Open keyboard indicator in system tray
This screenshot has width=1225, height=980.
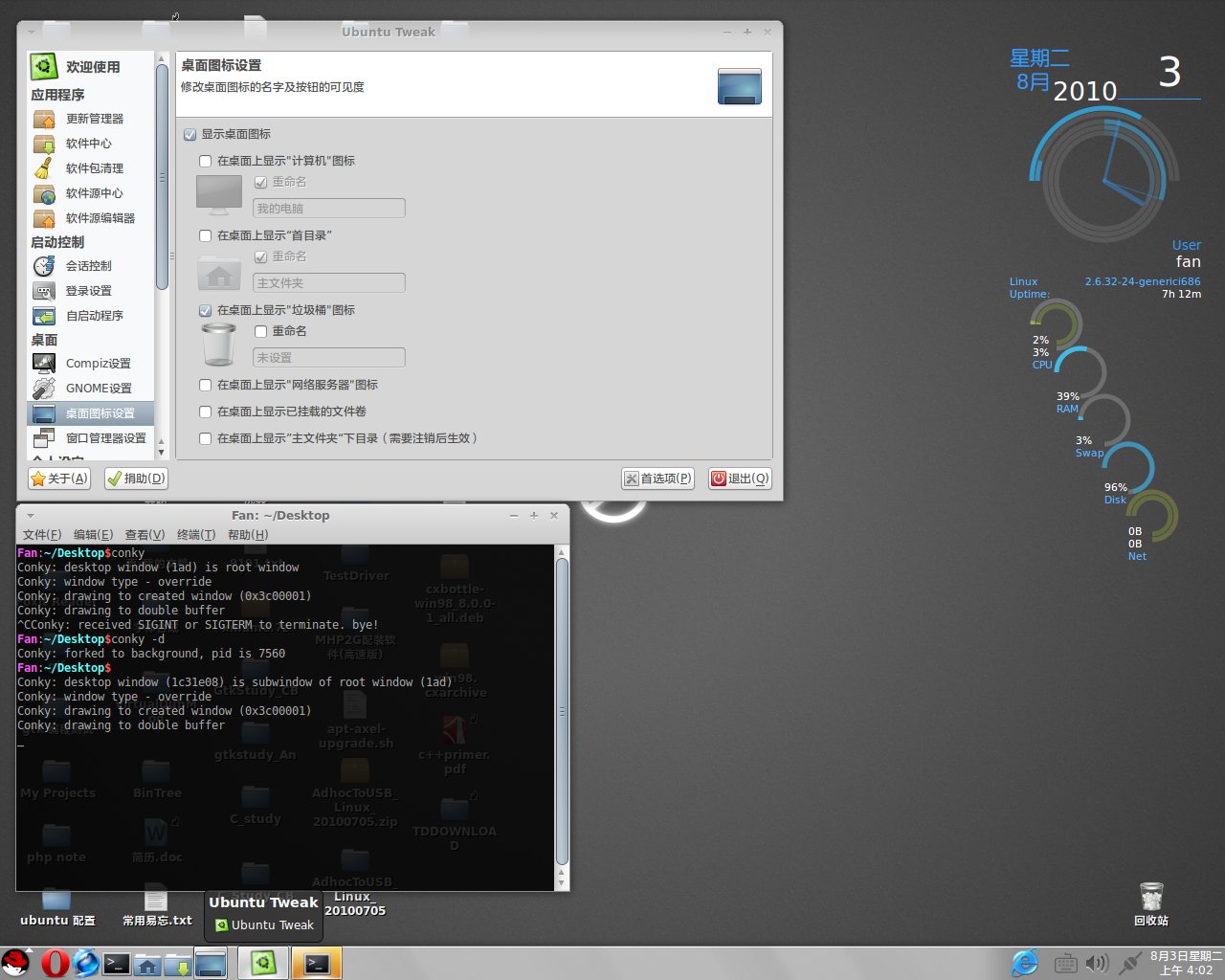[1066, 964]
